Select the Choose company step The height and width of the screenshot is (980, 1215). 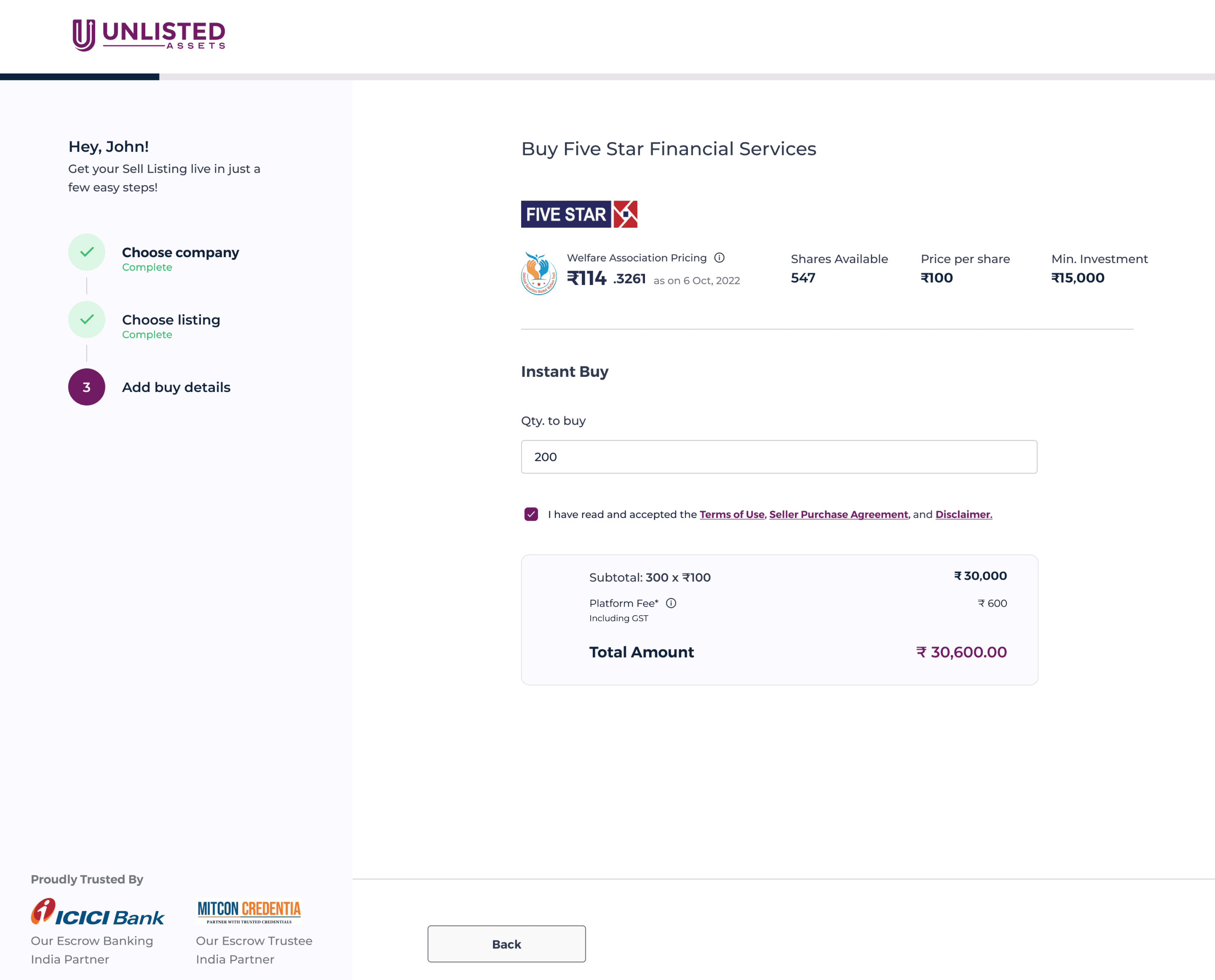(180, 252)
